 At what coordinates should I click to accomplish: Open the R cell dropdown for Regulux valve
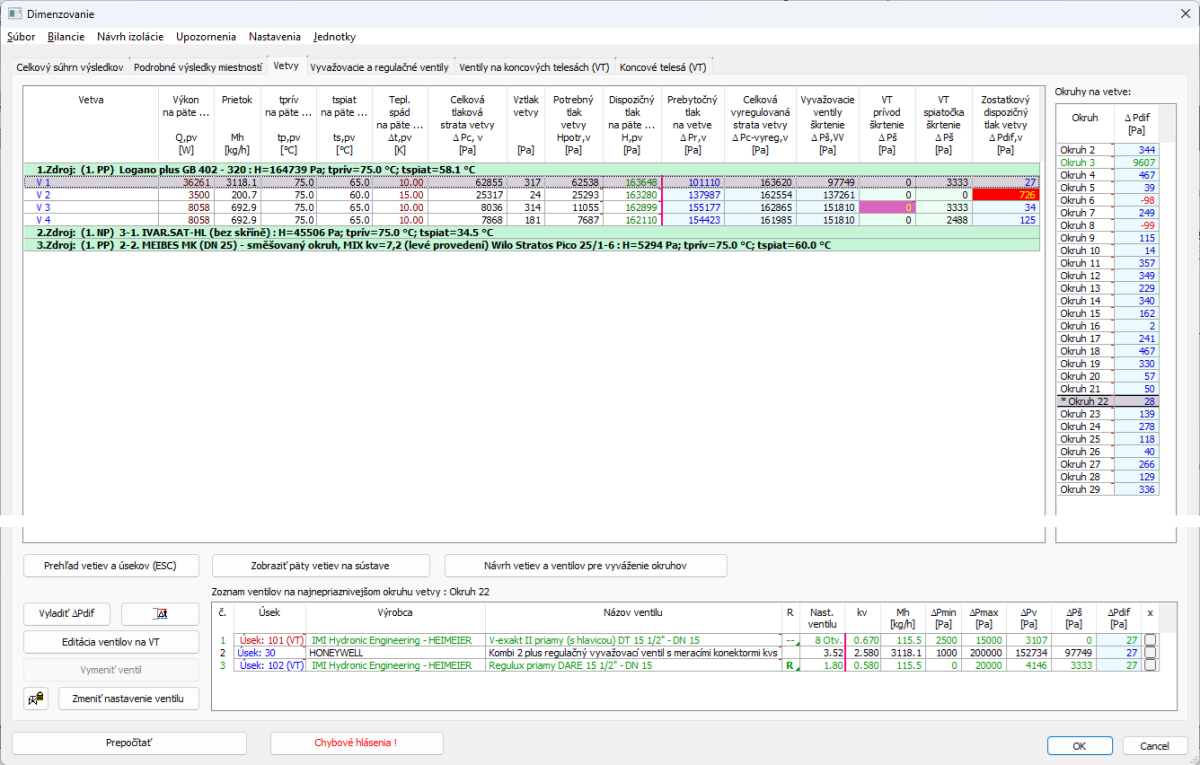point(790,665)
